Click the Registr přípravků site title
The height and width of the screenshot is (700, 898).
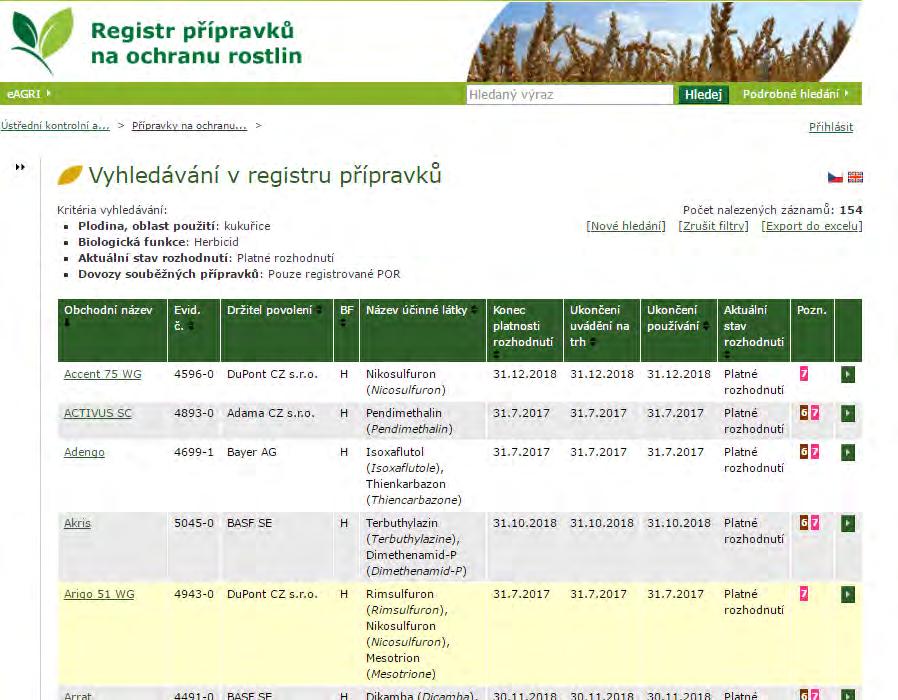click(196, 43)
